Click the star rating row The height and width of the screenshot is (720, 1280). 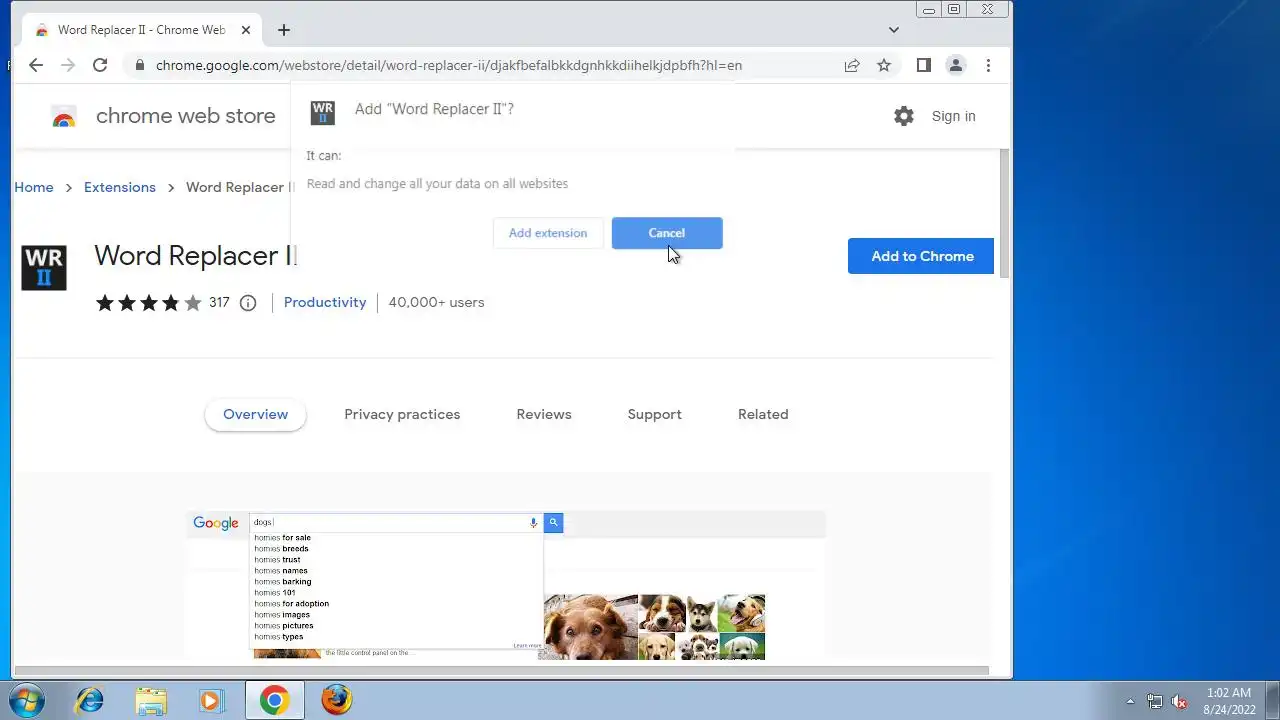click(x=148, y=302)
